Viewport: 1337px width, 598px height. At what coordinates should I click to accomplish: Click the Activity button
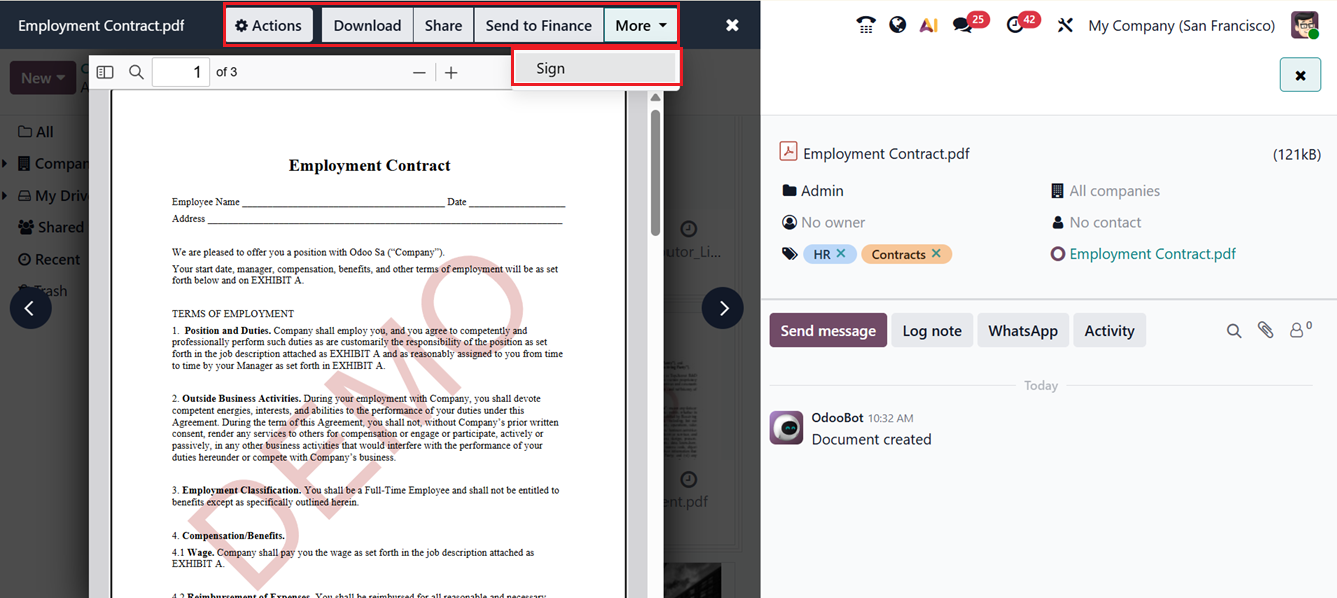click(x=1109, y=331)
